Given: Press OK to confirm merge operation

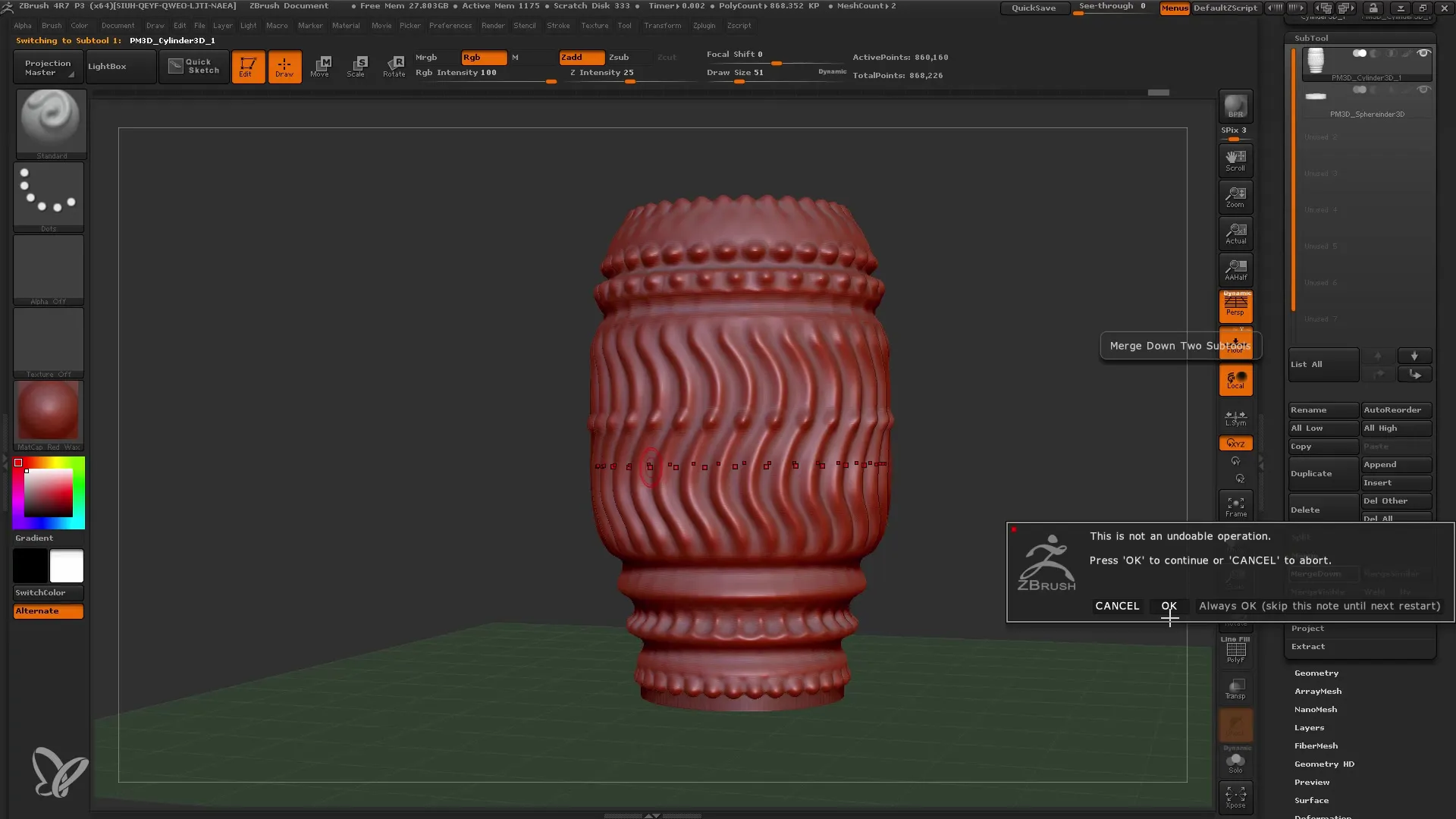Looking at the screenshot, I should coord(1168,605).
